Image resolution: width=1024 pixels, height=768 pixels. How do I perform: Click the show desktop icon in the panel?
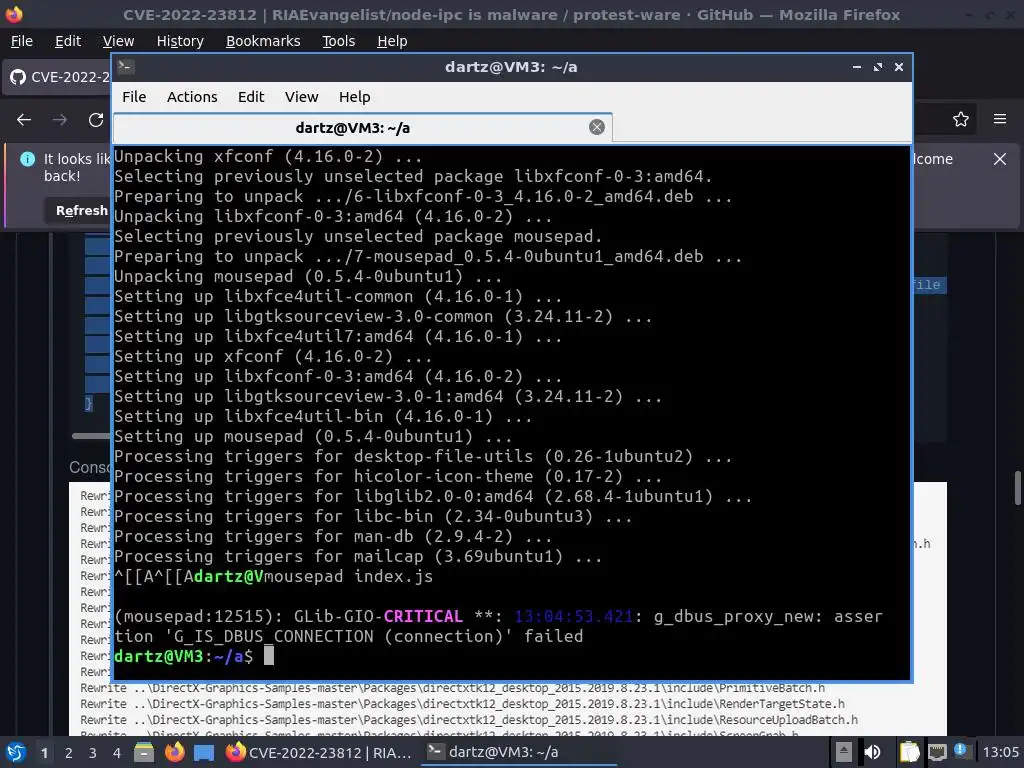(204, 753)
